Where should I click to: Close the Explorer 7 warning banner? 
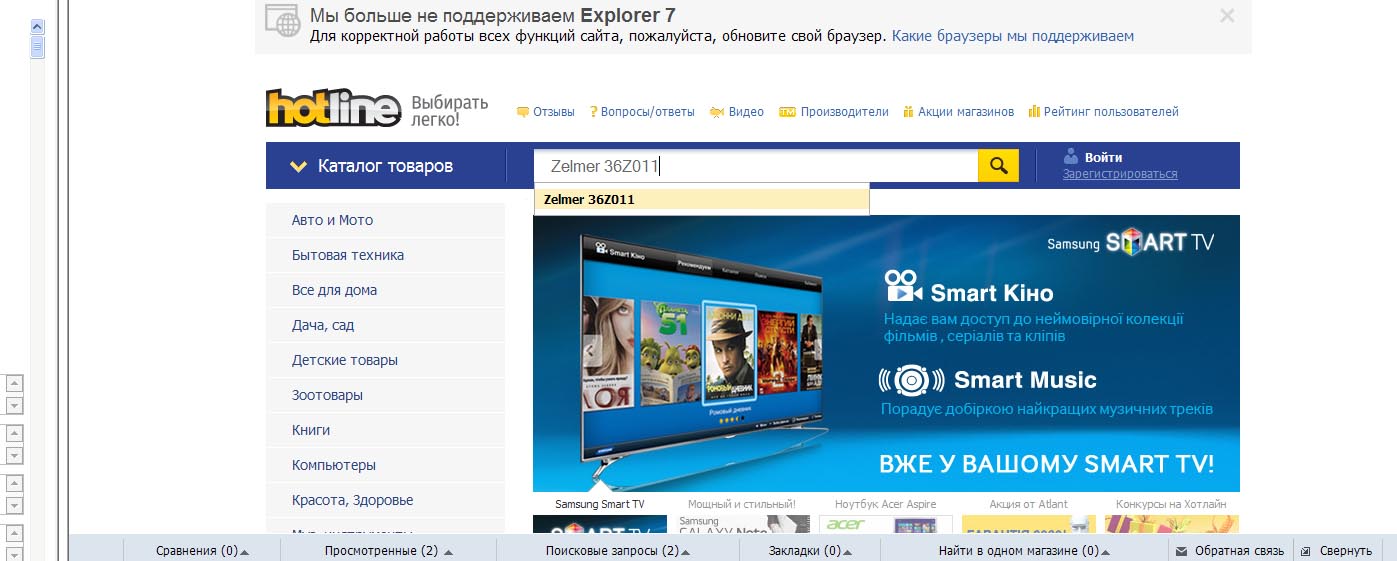1227,16
